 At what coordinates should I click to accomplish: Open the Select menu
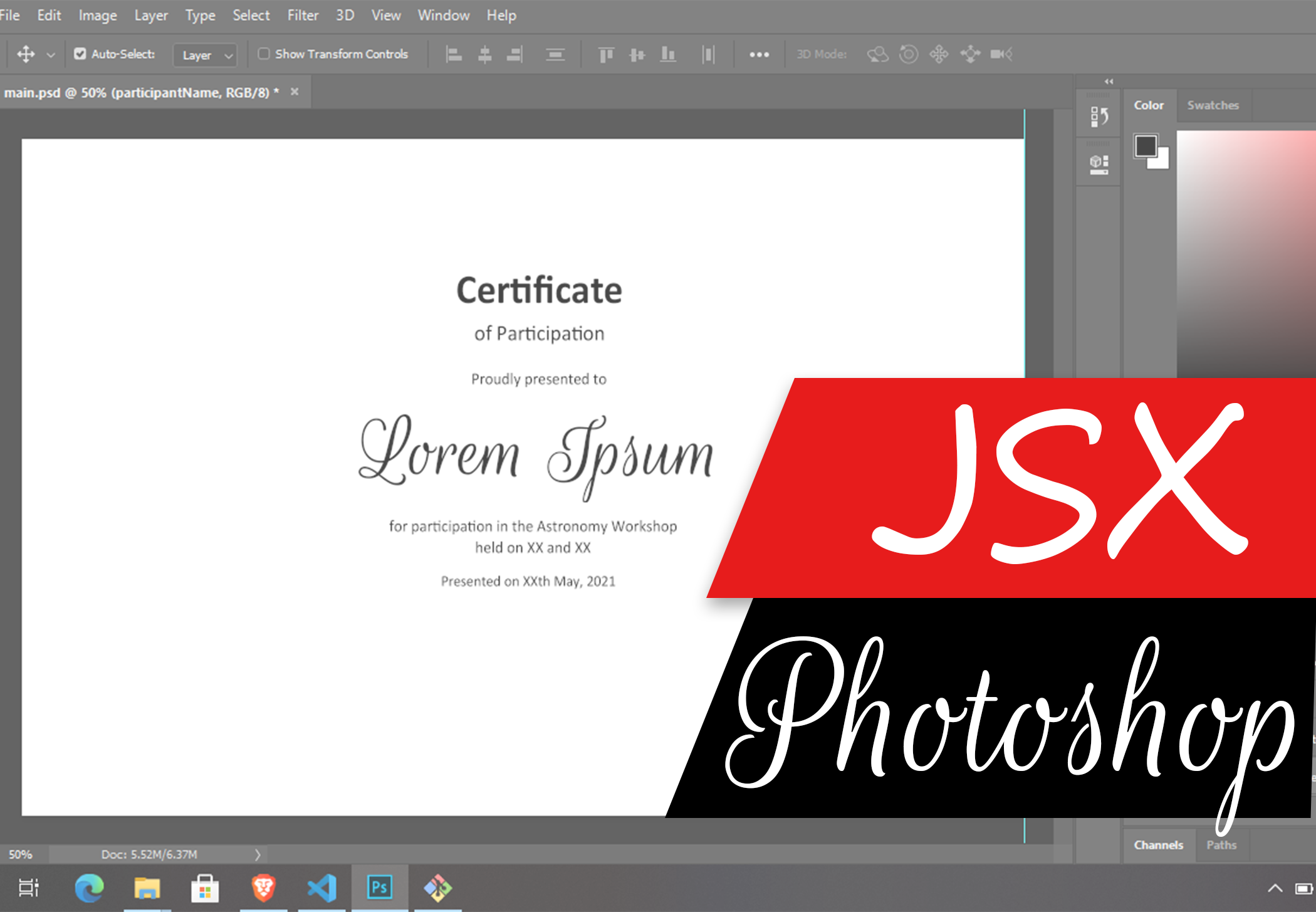tap(251, 15)
